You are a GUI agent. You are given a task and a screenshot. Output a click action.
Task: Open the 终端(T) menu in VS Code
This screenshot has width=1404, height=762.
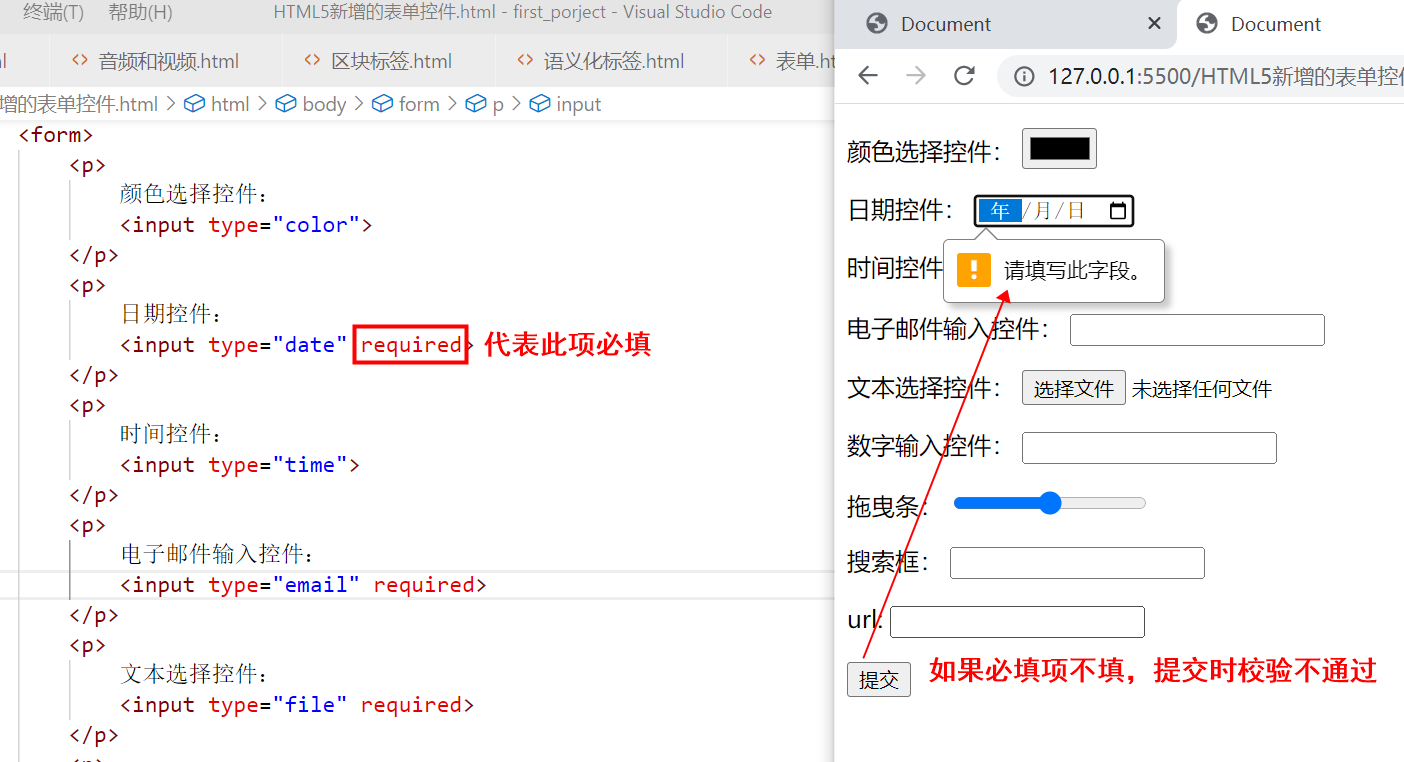54,12
